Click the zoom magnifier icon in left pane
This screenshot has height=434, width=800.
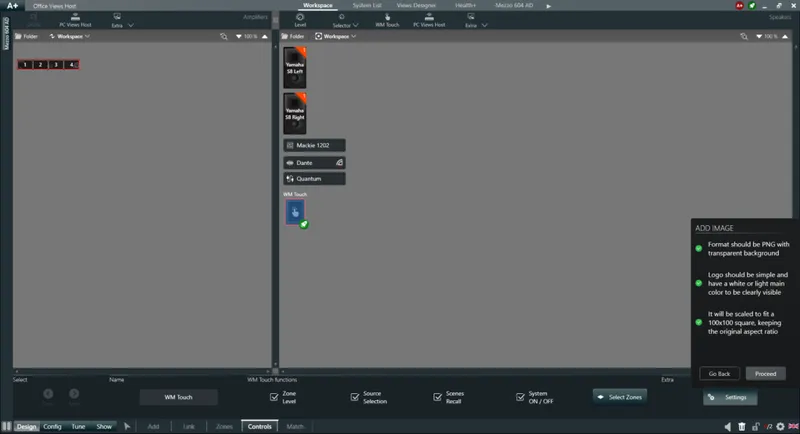click(223, 36)
